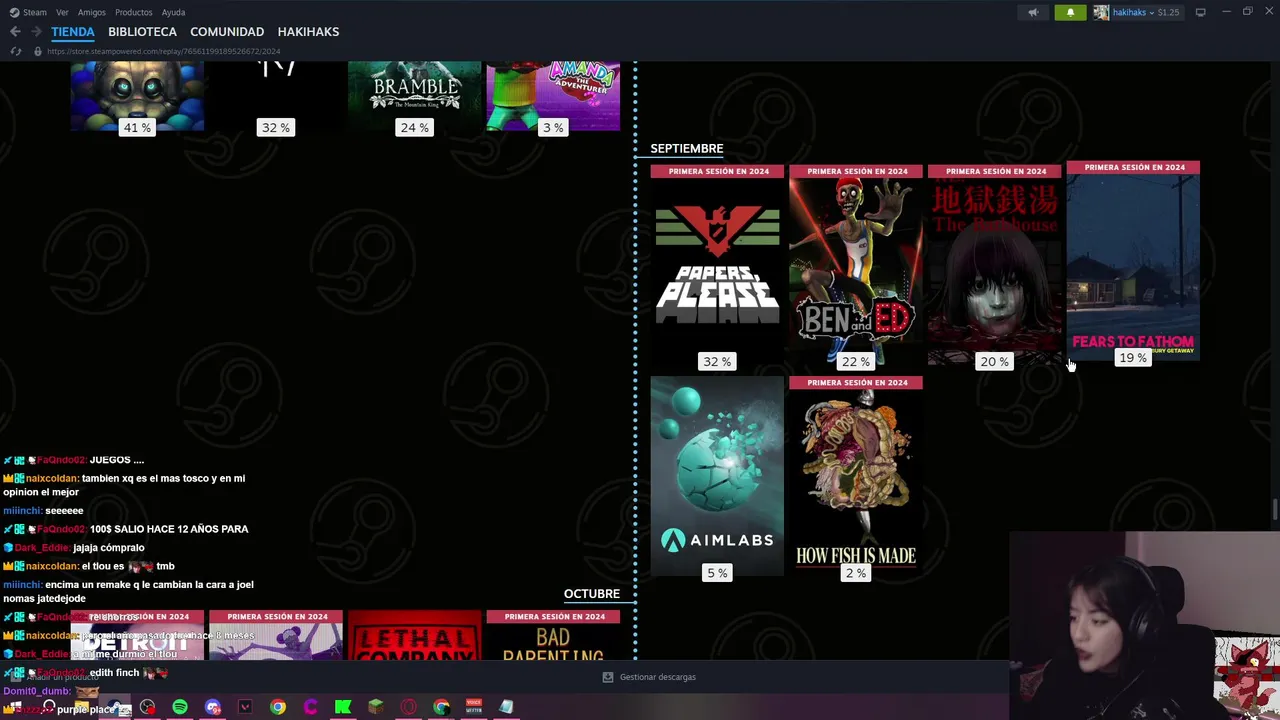Screen dimensions: 1280x720
Task: Open the Bramble game thumbnail
Action: pos(414,96)
